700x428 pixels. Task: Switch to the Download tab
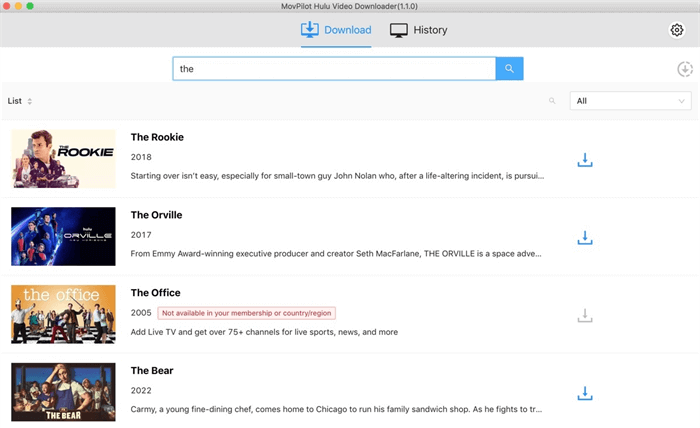[x=336, y=30]
